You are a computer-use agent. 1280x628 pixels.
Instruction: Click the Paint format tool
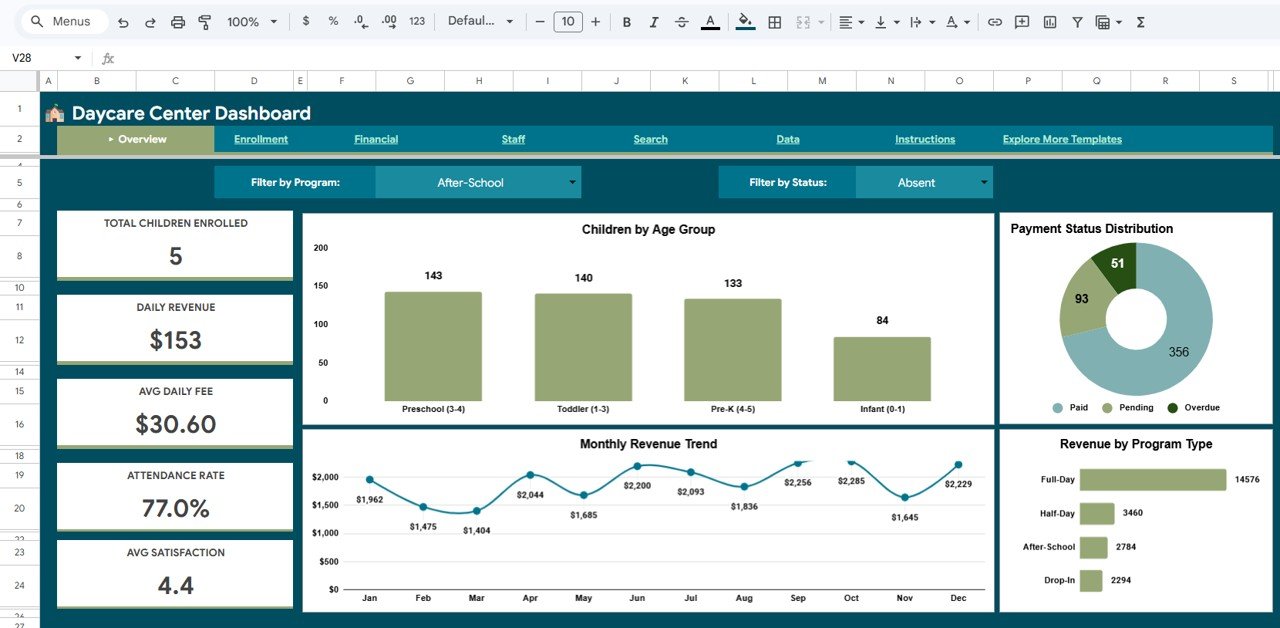coord(204,21)
